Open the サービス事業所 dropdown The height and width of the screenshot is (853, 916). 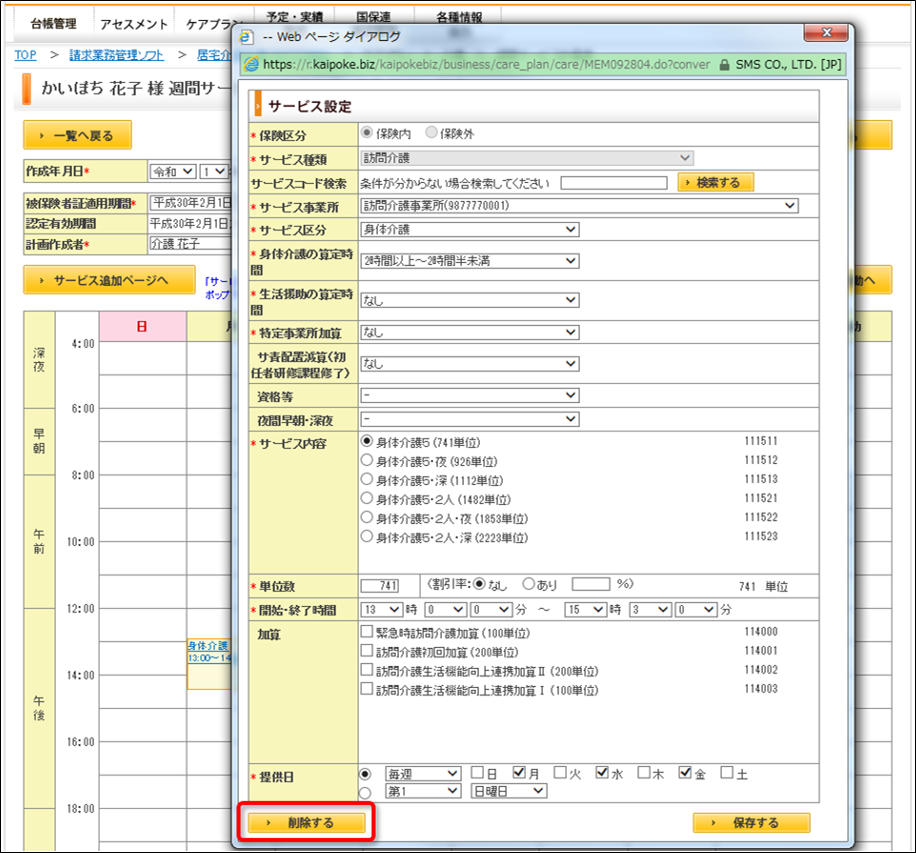pos(580,206)
